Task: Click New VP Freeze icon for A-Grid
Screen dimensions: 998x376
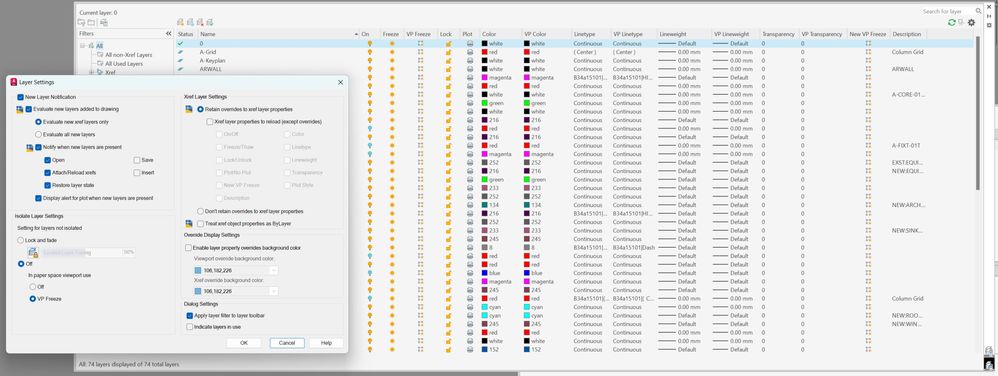Action: pyautogui.click(x=868, y=52)
